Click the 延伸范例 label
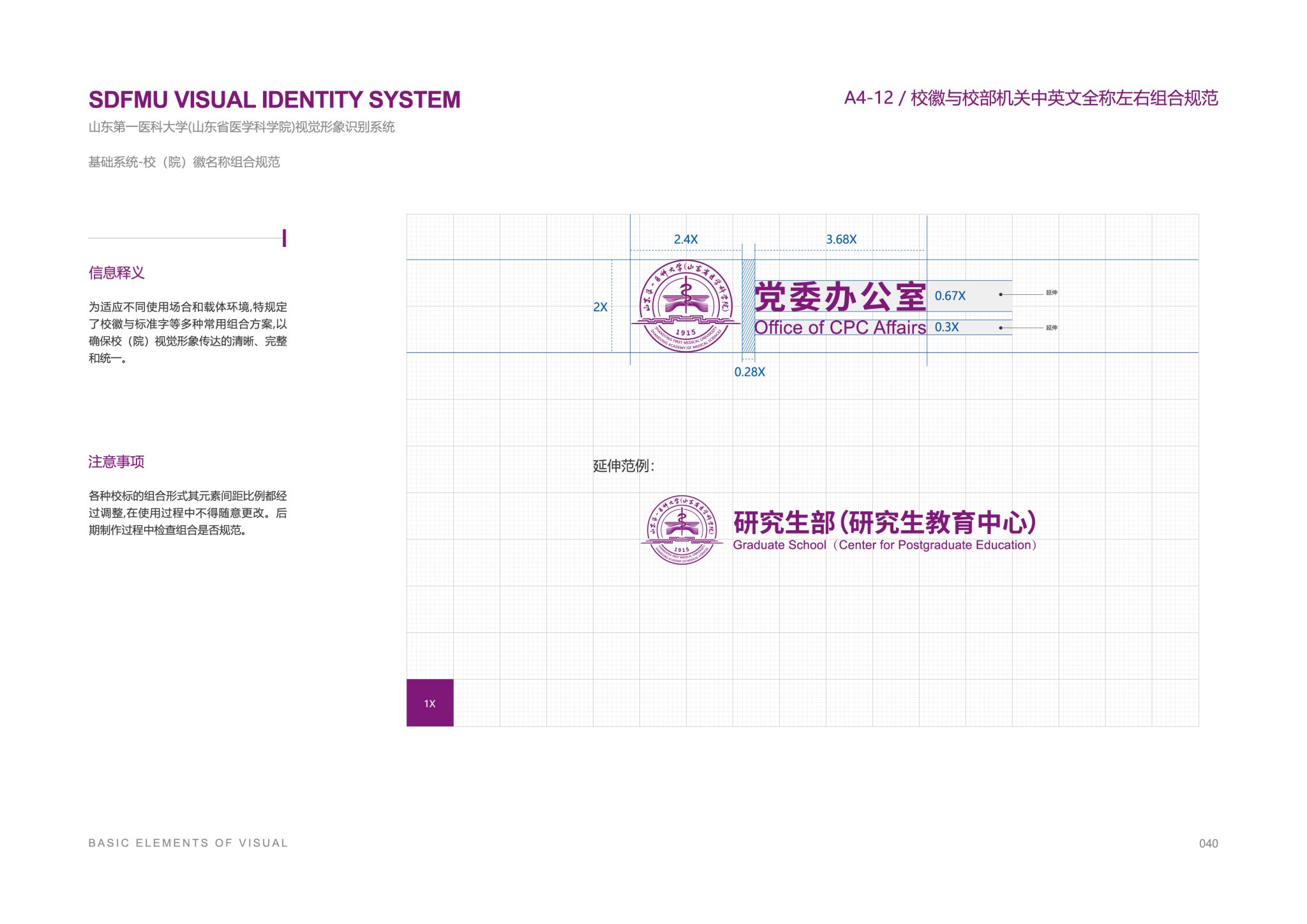Viewport: 1307px width, 924px height. 623,466
